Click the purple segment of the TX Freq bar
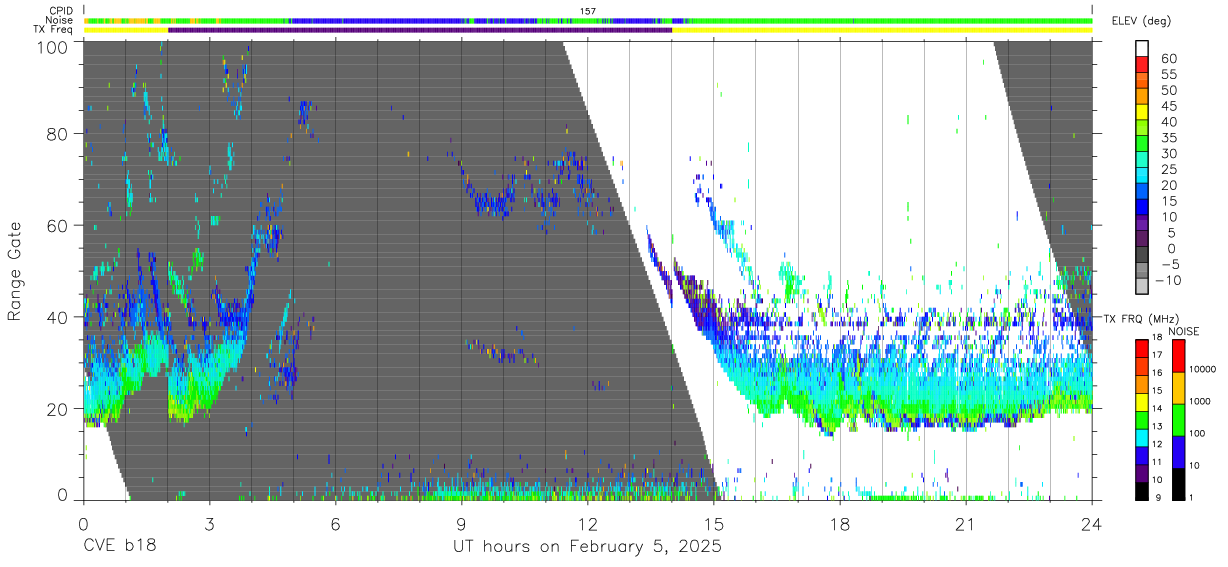Screen dimensions: 1228x567 tap(420, 30)
